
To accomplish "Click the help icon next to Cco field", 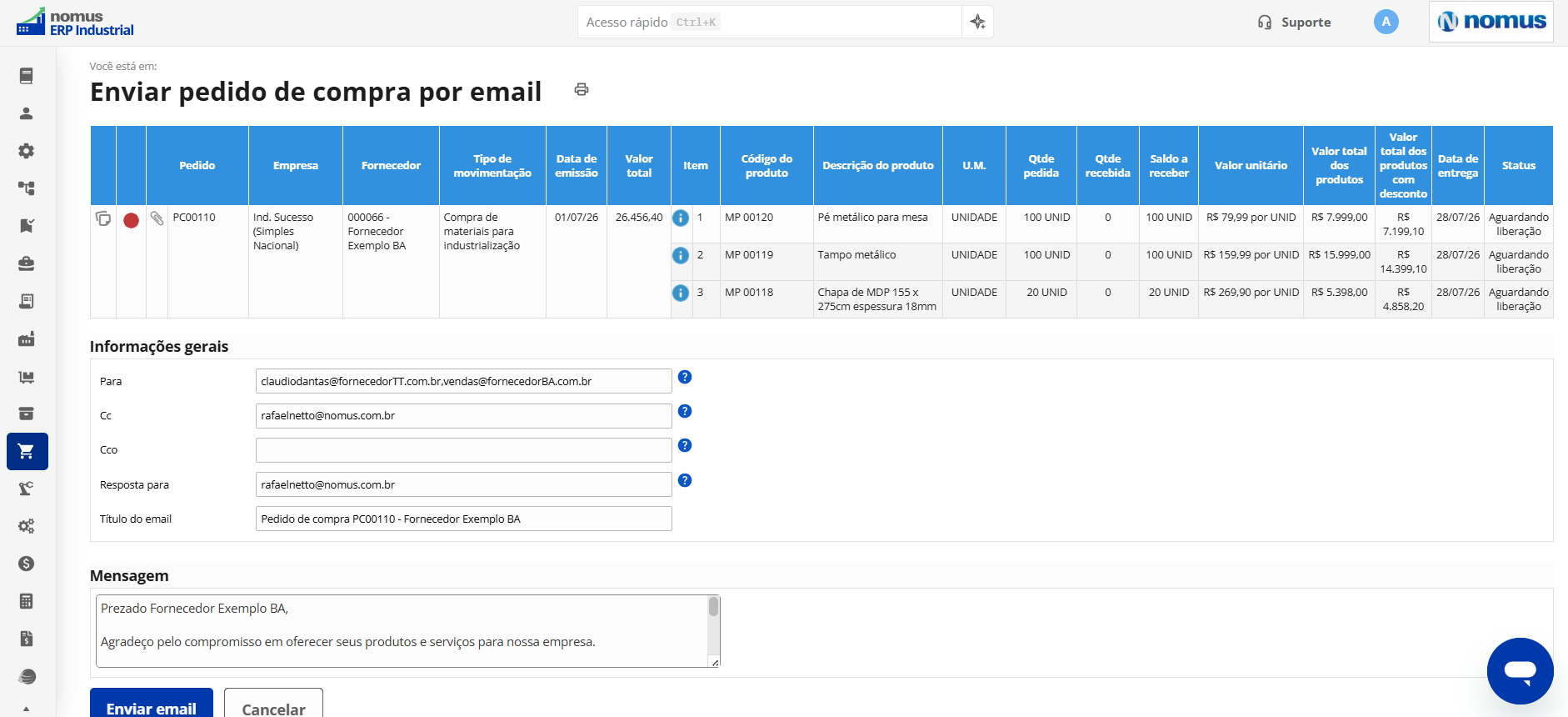I will pyautogui.click(x=685, y=445).
